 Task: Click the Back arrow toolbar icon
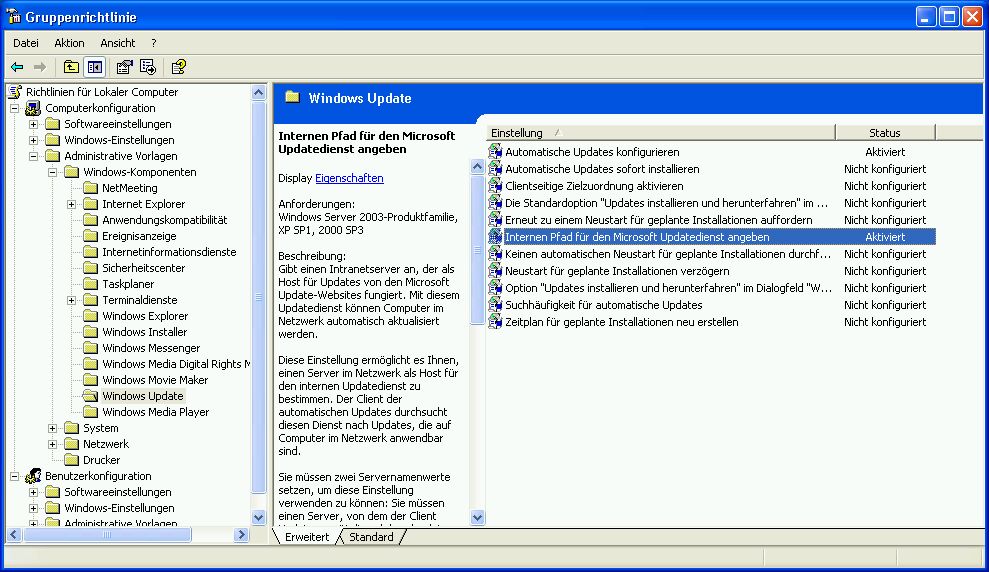[x=17, y=67]
